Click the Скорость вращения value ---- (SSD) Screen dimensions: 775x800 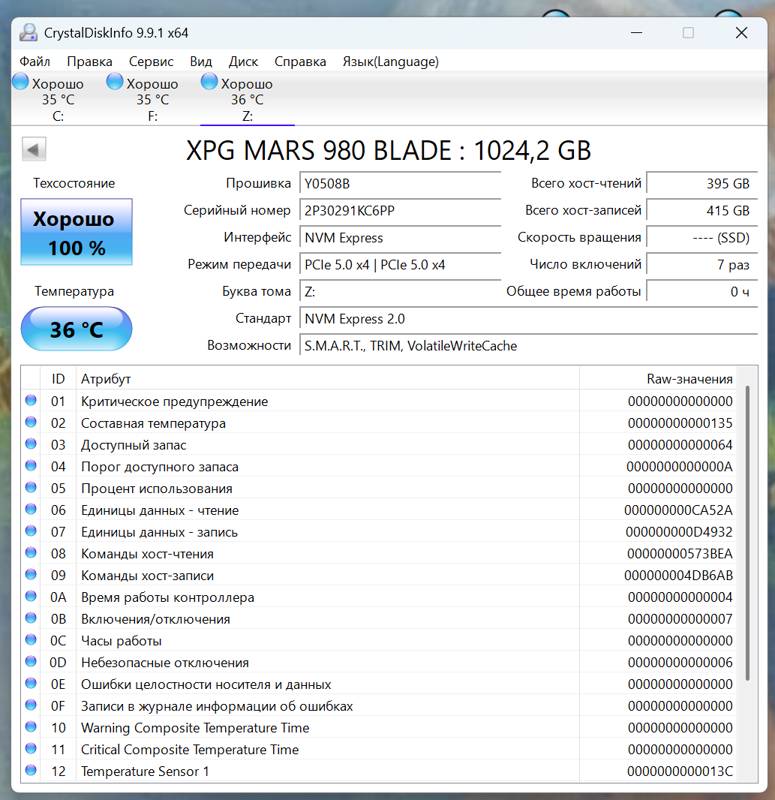[x=702, y=238]
